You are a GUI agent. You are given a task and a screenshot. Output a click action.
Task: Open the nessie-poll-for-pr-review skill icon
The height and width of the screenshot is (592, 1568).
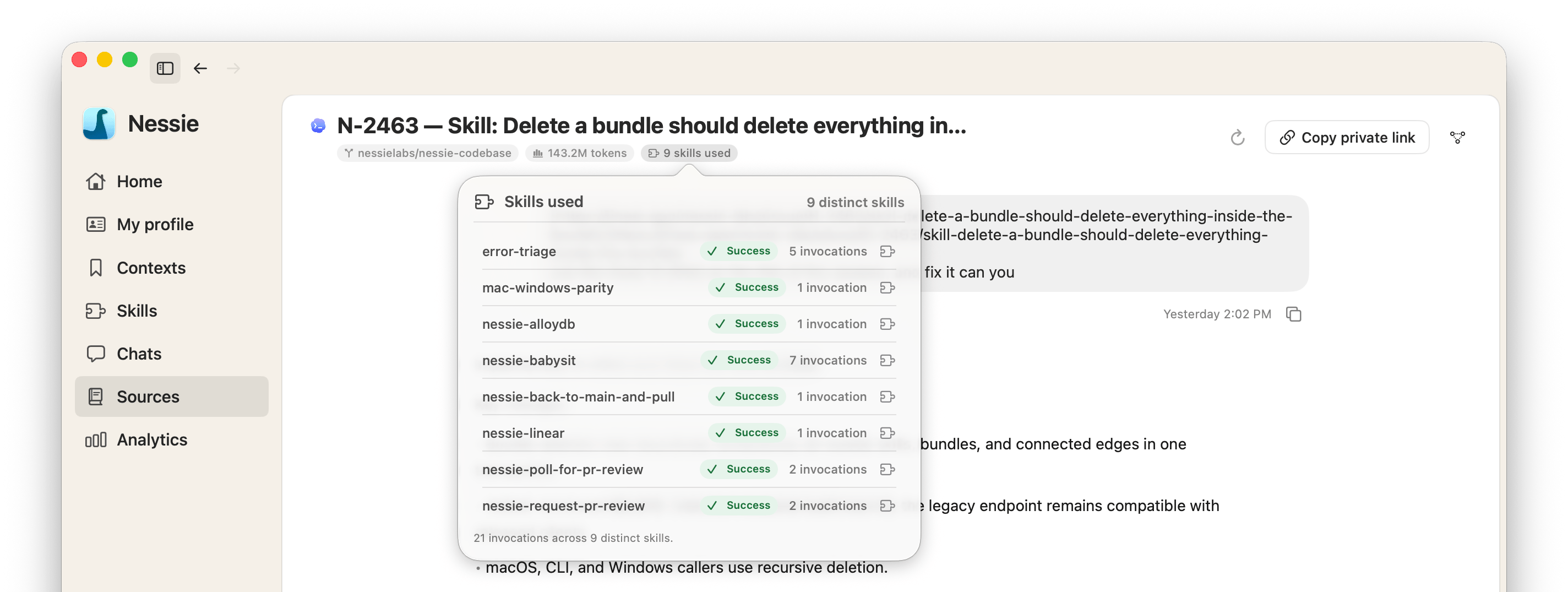pos(888,470)
